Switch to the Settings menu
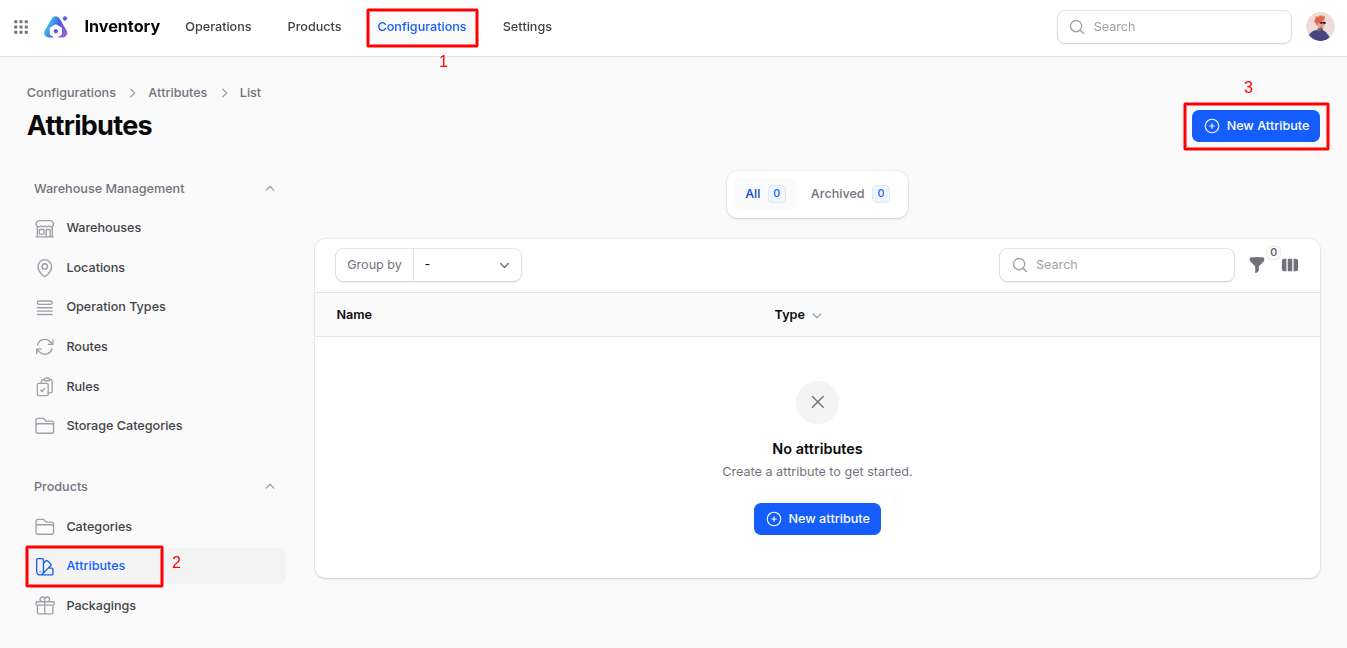This screenshot has width=1347, height=648. pos(527,26)
